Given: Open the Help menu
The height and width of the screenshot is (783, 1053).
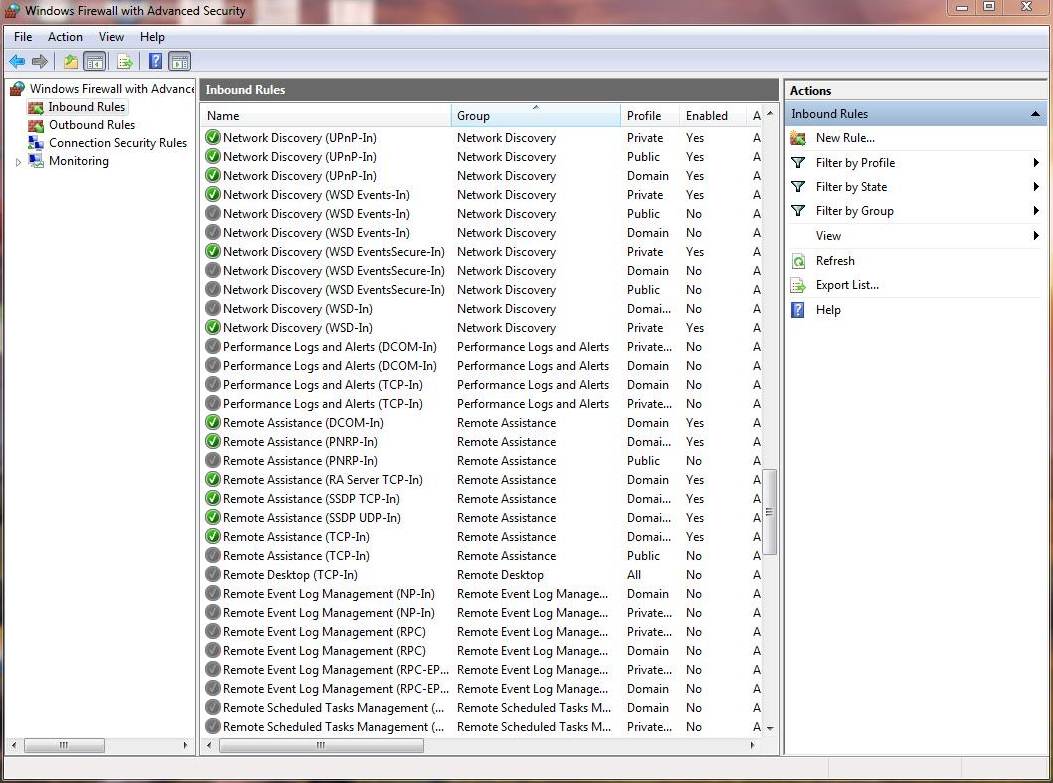Looking at the screenshot, I should [x=152, y=37].
